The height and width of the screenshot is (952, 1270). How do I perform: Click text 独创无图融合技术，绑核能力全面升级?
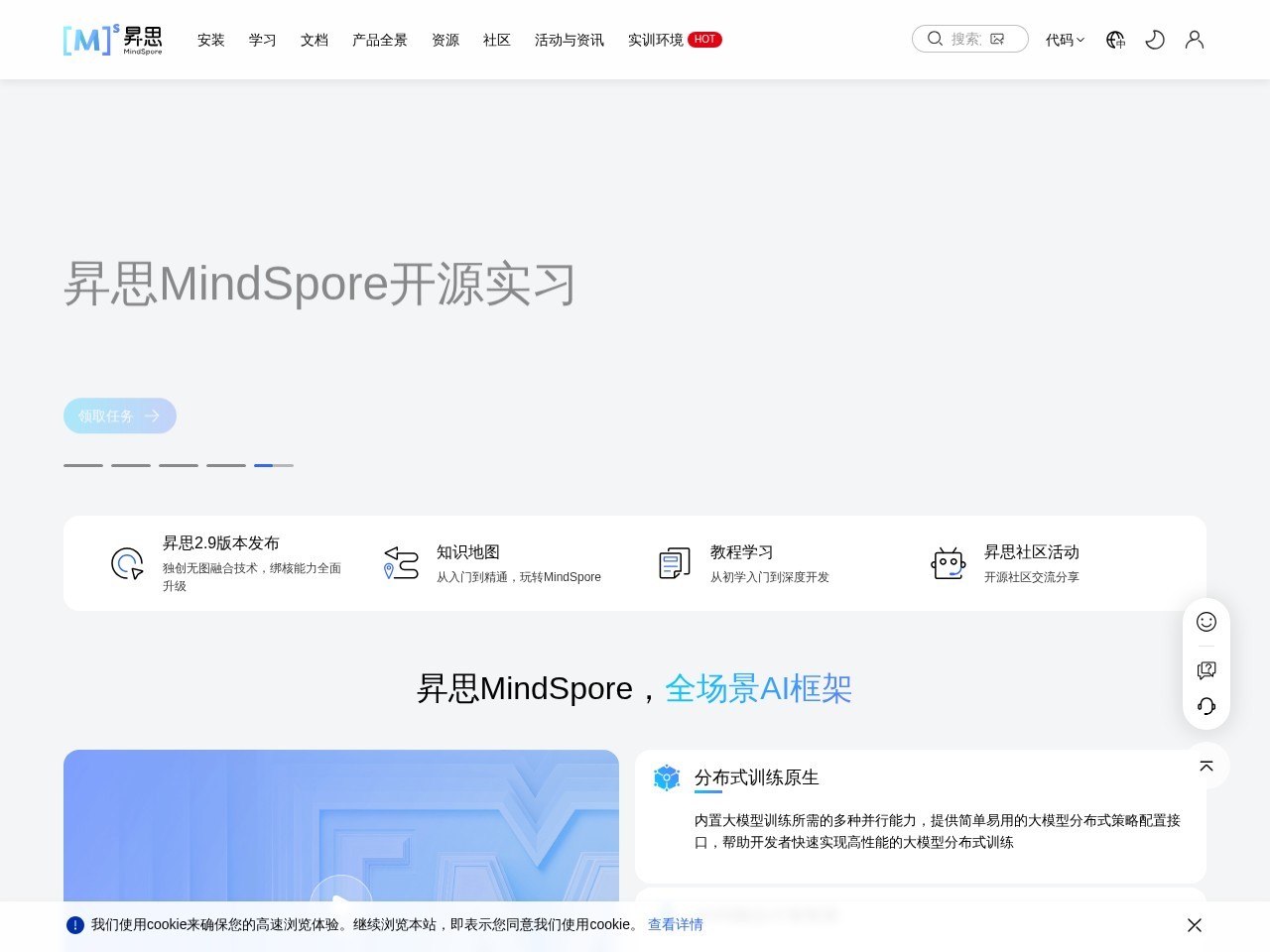pyautogui.click(x=252, y=577)
